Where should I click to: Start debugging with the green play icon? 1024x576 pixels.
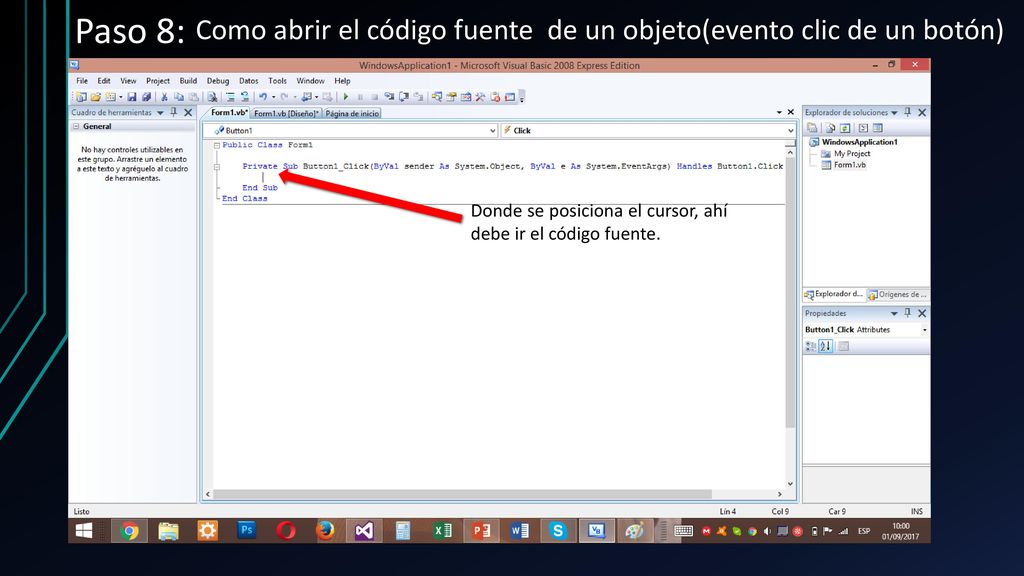click(345, 97)
